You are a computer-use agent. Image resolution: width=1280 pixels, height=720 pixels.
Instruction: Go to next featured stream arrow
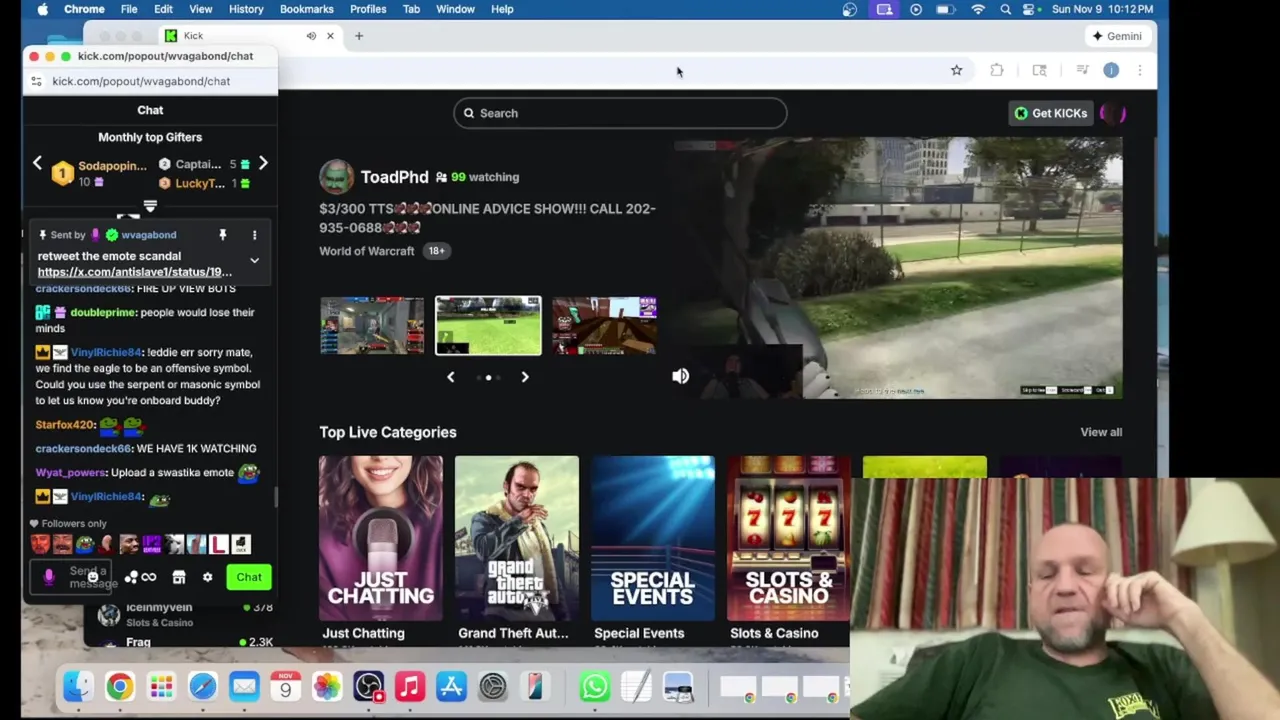(525, 377)
